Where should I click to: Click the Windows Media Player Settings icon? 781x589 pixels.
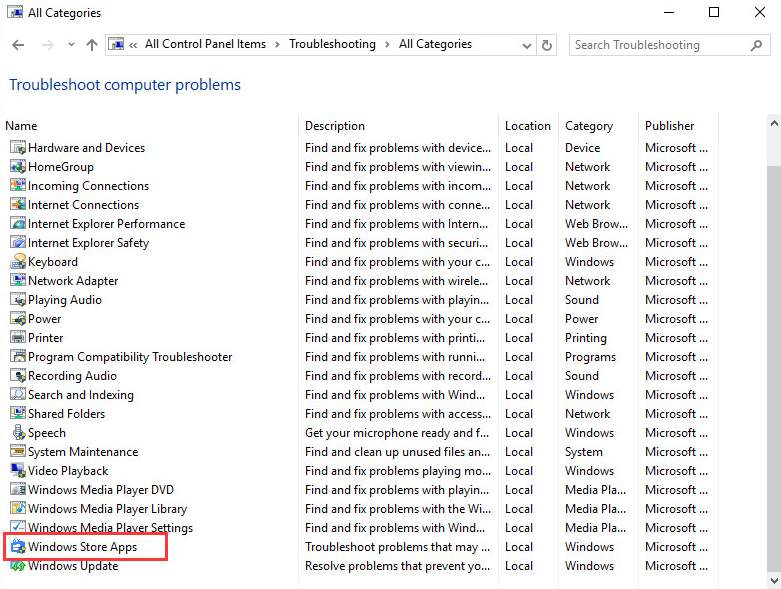pos(18,526)
